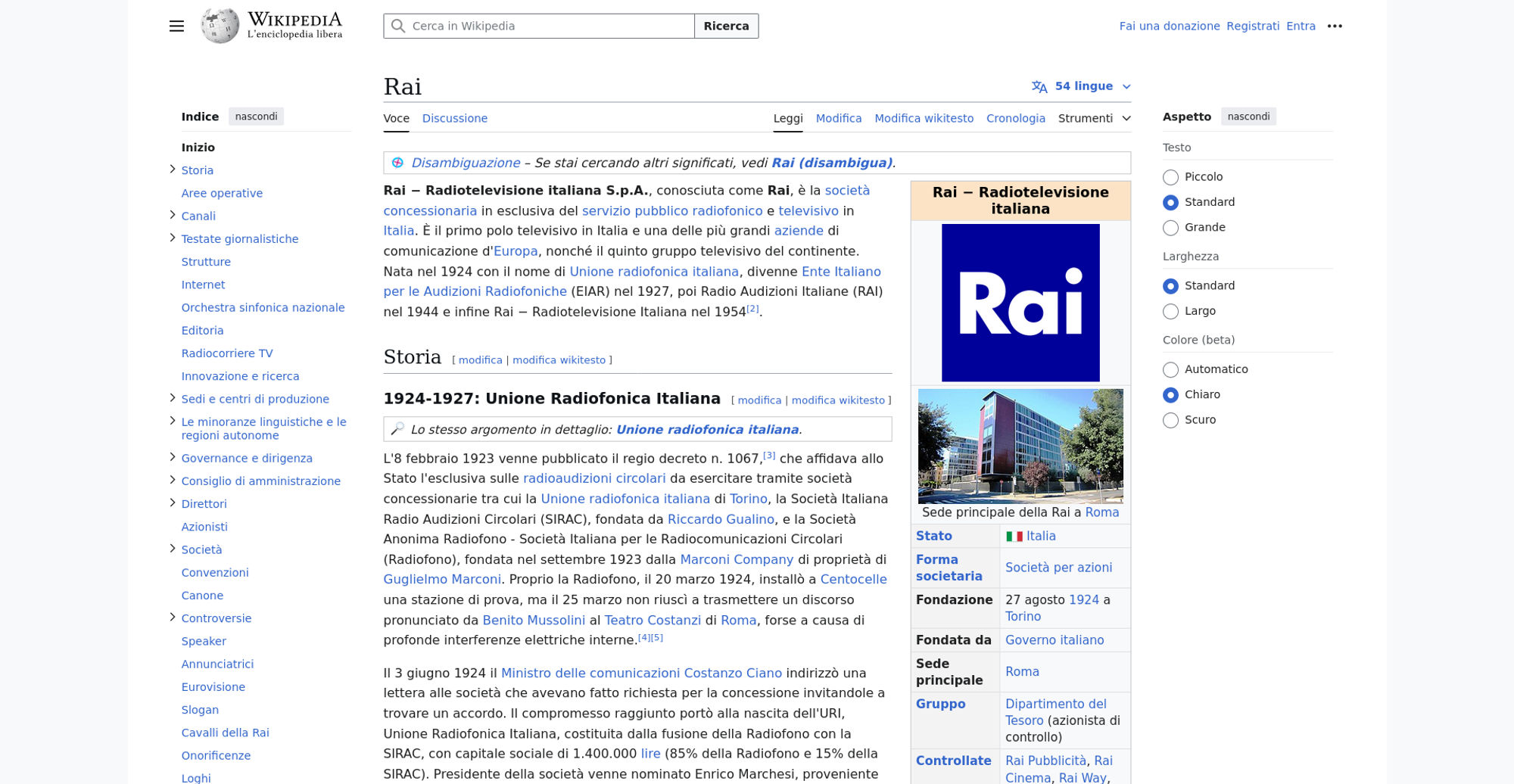Viewport: 1514px width, 784px height.
Task: Click in the Cerca in Wikipedia field
Action: point(539,26)
